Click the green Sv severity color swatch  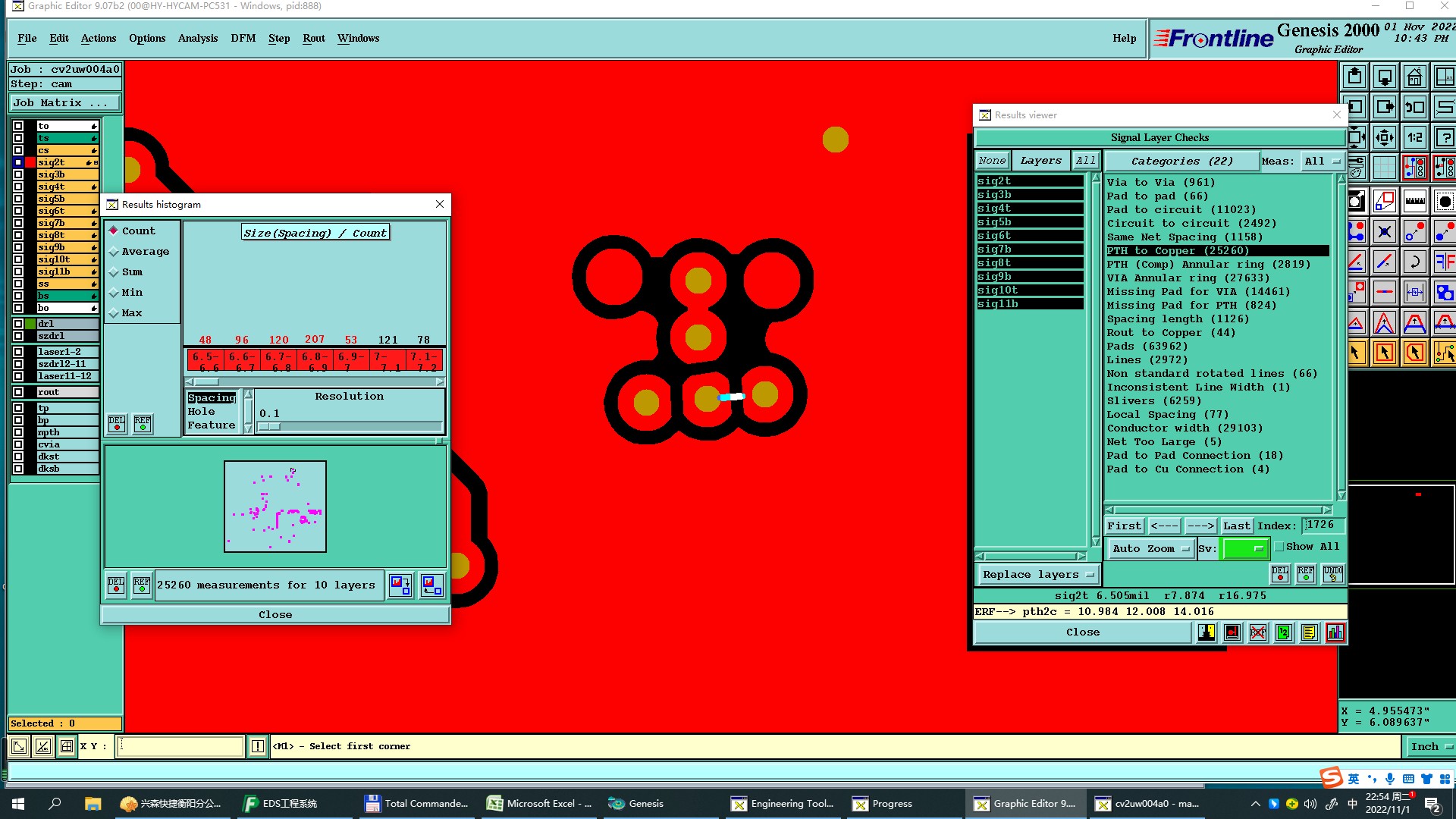coord(1244,549)
